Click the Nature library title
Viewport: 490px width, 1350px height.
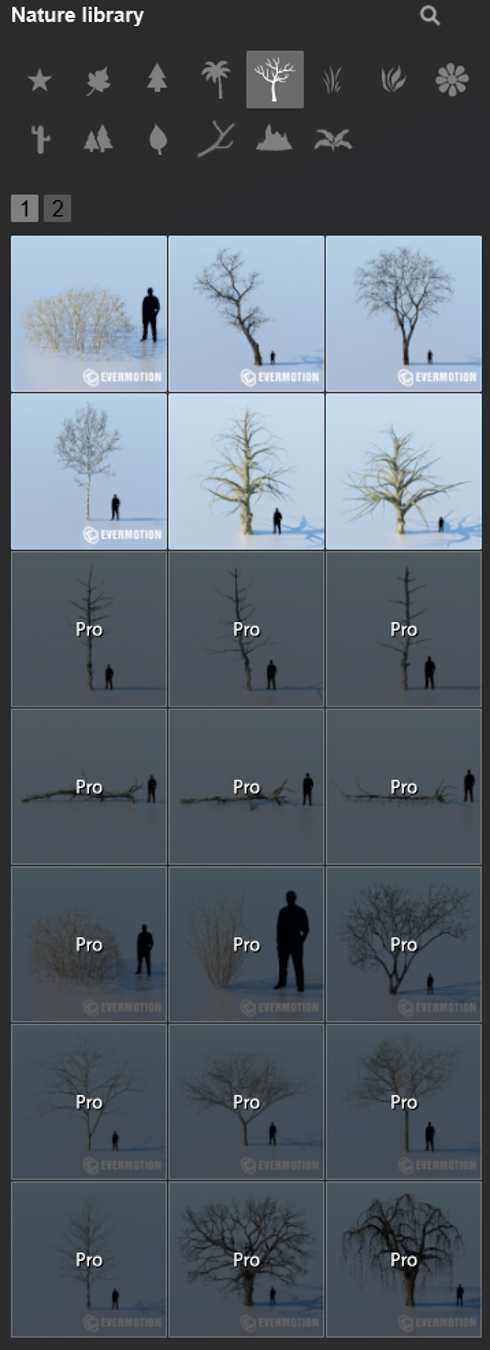77,15
